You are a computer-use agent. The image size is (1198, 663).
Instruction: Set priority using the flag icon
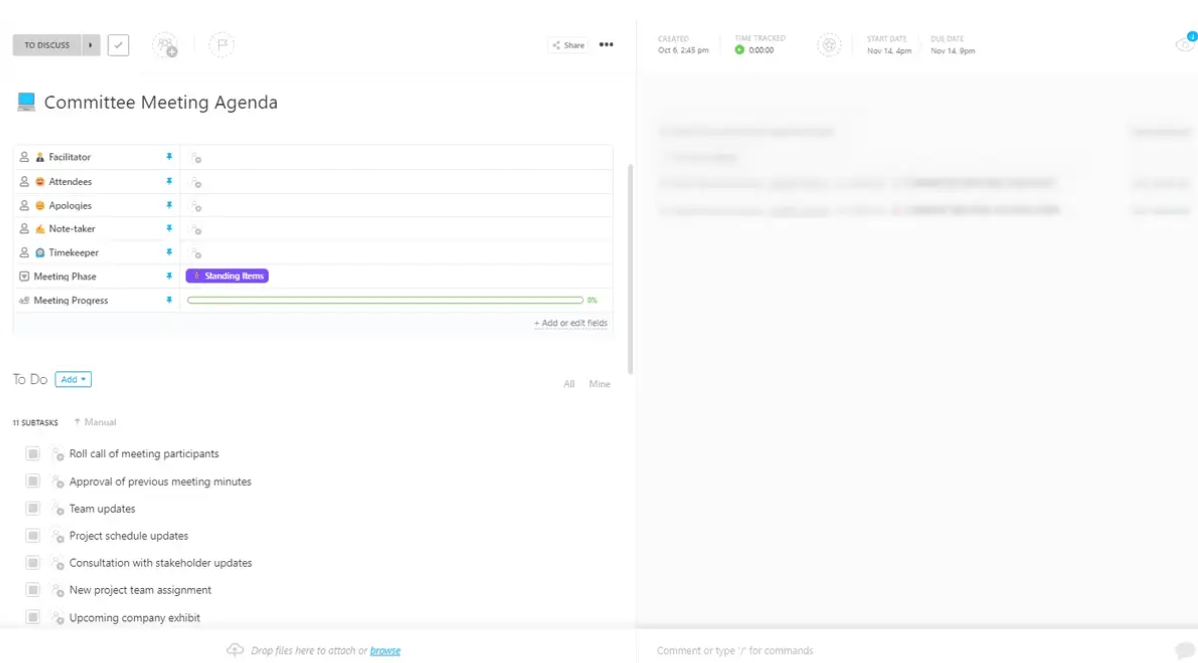[x=222, y=45]
